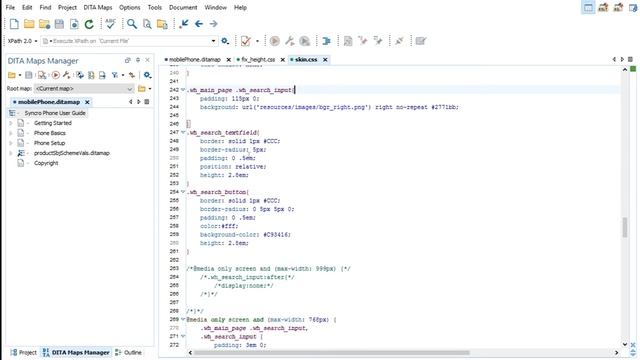This screenshot has height=360, width=640.
Task: Open the Tools menu
Action: 155,7
